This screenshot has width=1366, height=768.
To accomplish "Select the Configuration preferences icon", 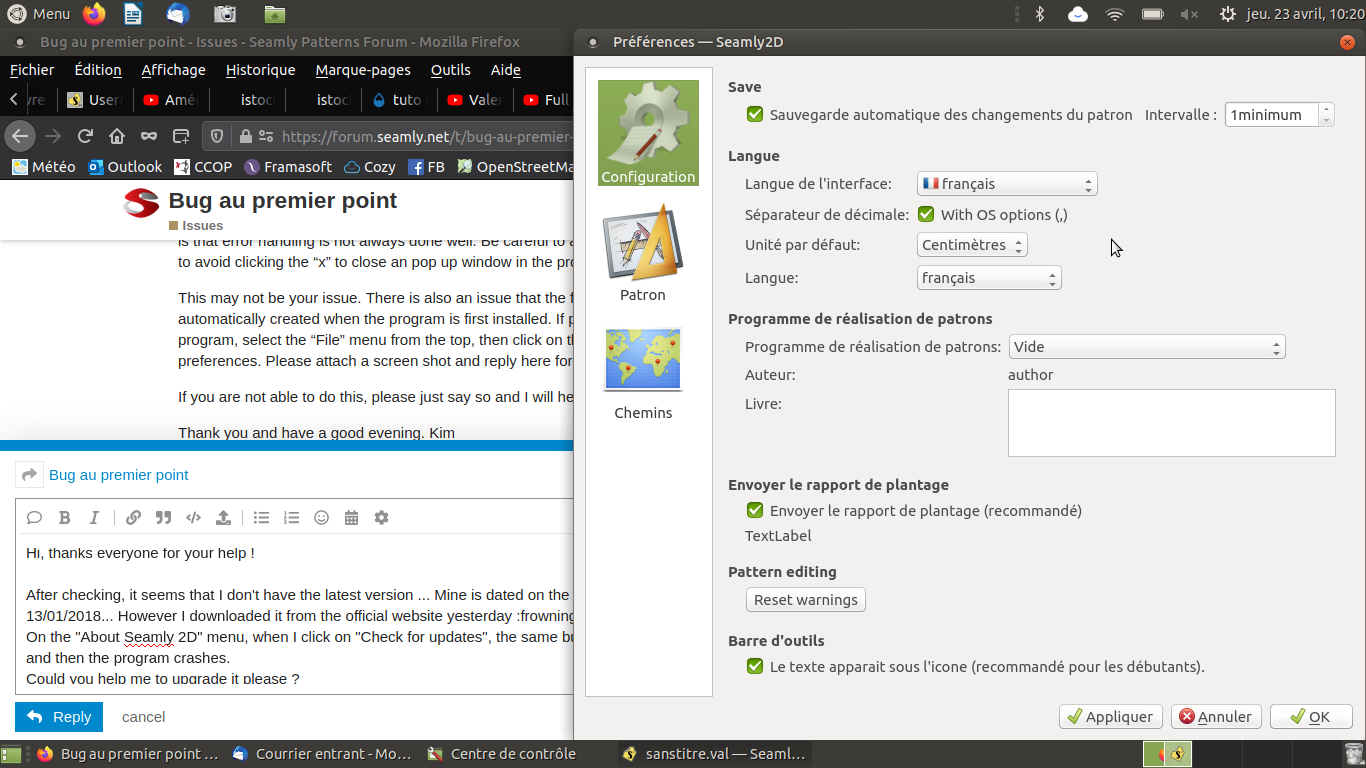I will (648, 133).
